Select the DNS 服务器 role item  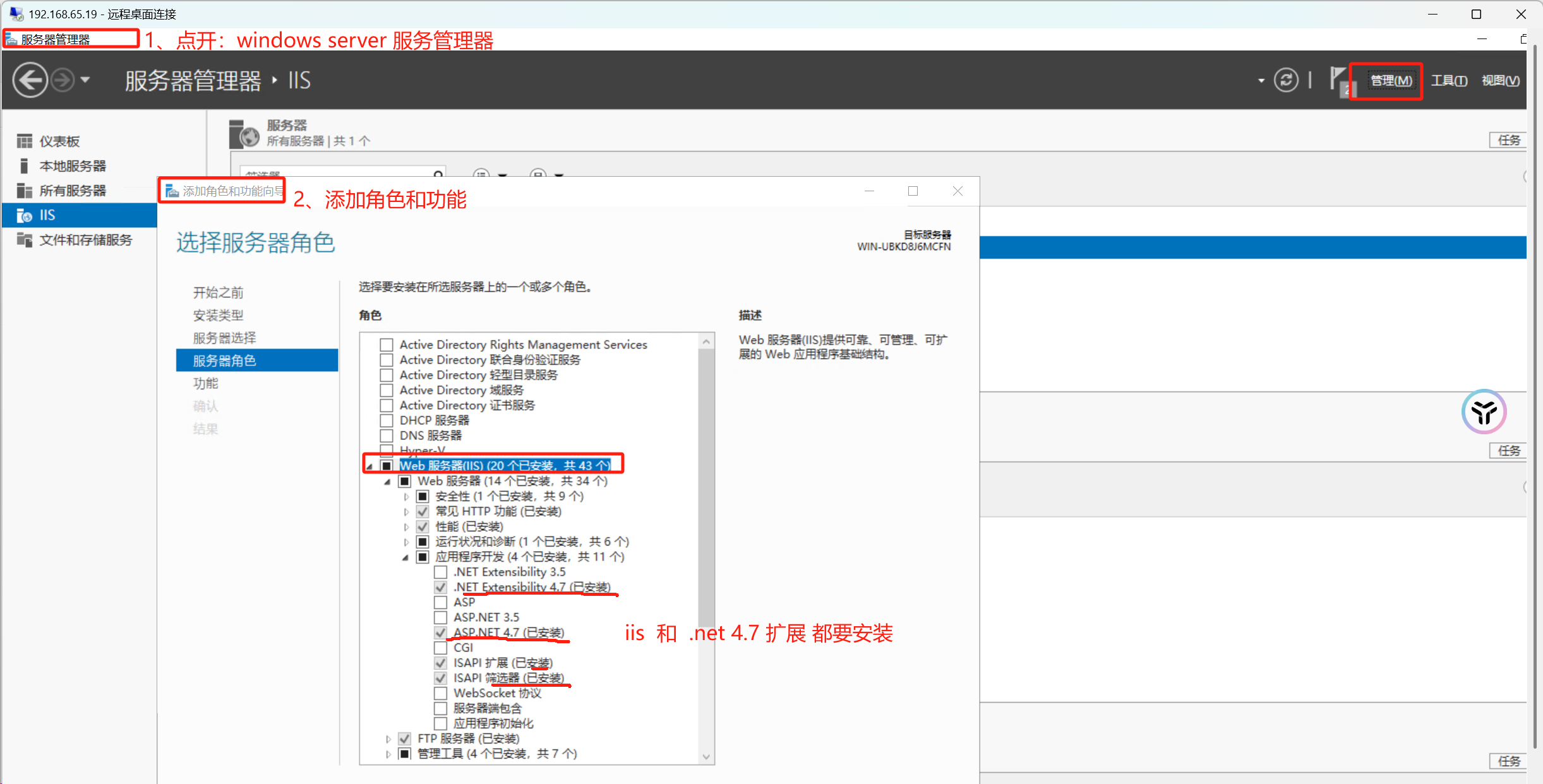pos(430,436)
